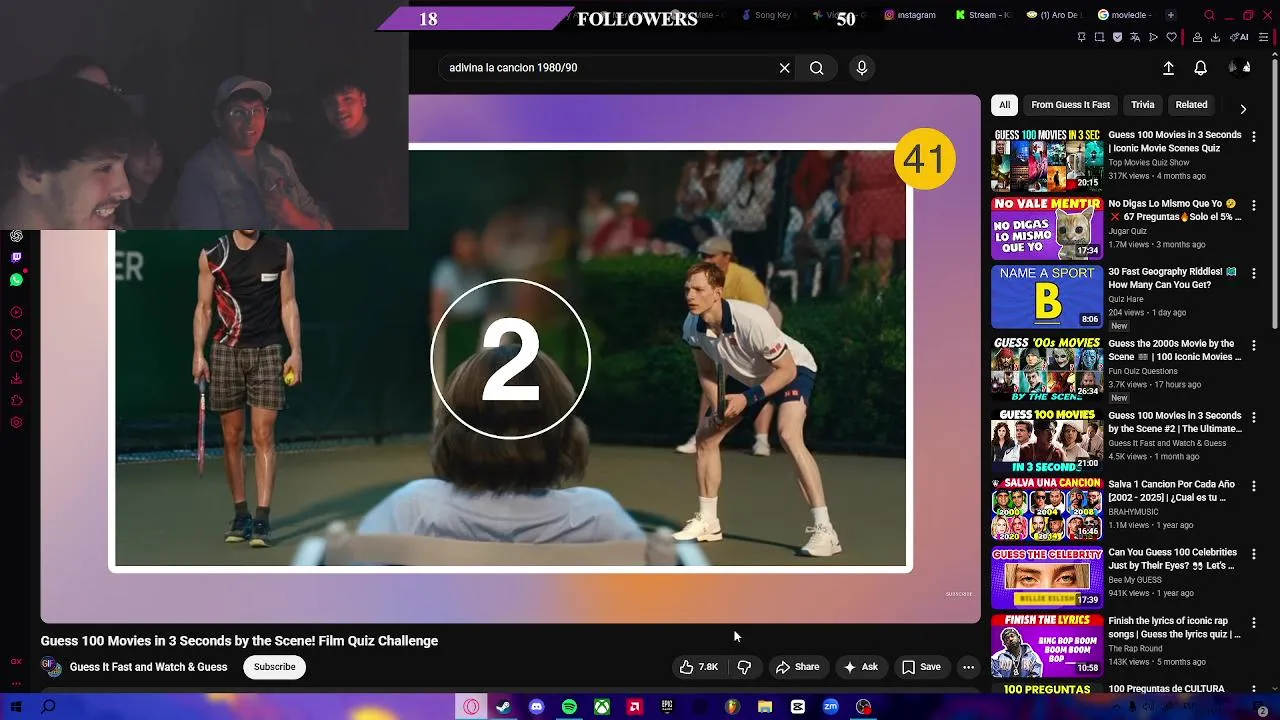1280x720 pixels.
Task: Like the video with 7.8K likes
Action: (699, 667)
